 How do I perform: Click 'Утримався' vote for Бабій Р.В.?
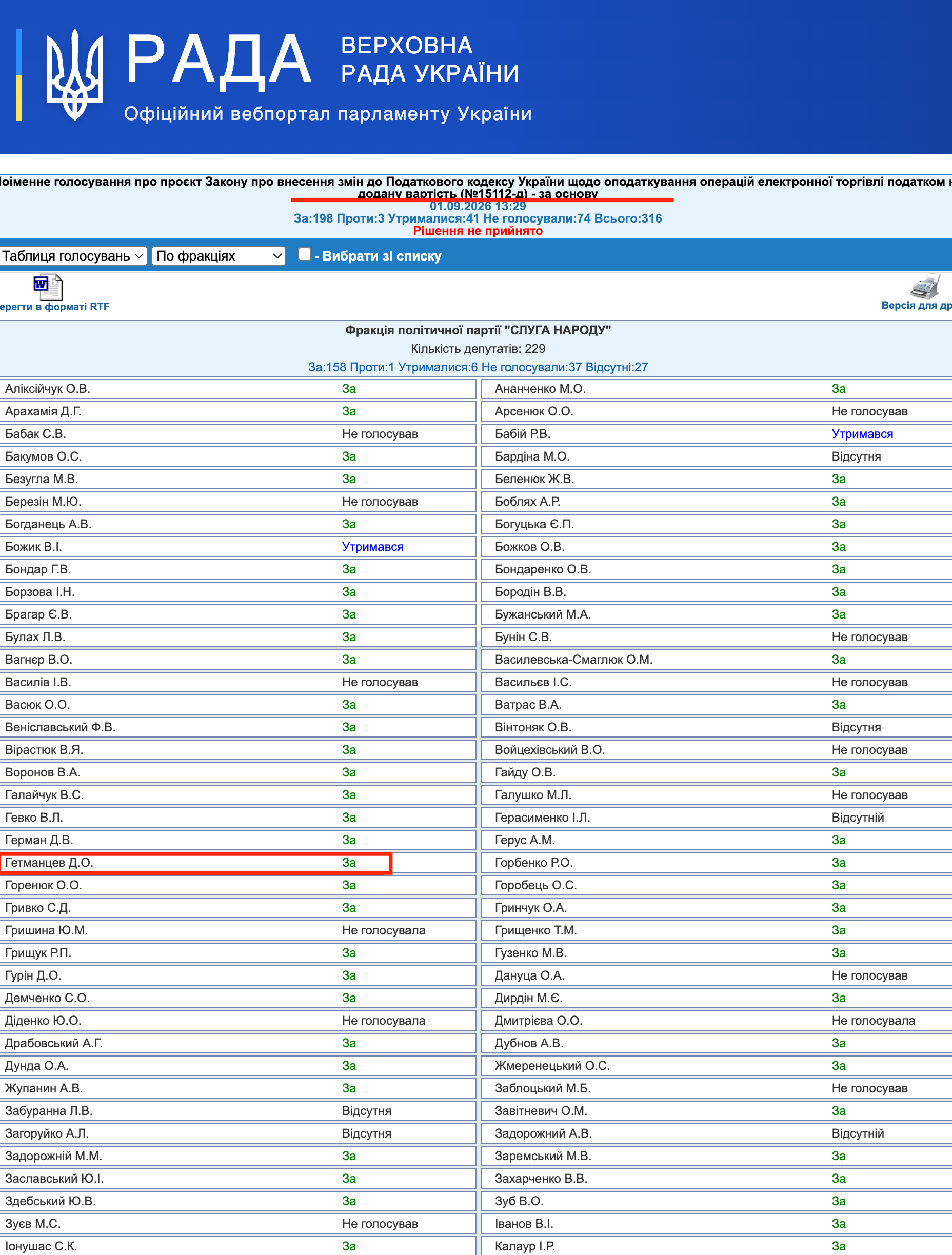pos(862,434)
